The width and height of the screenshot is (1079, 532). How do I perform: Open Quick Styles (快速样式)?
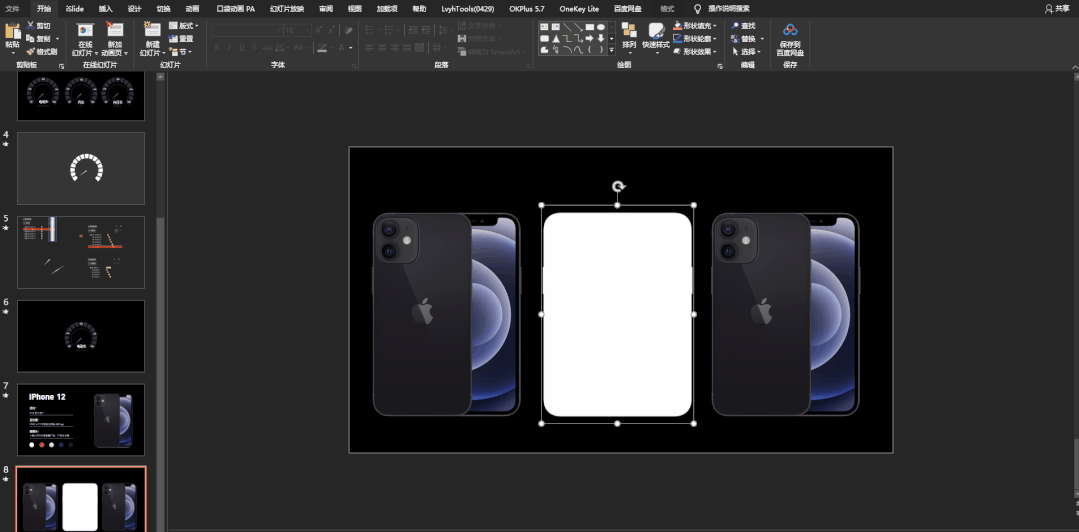pos(656,36)
